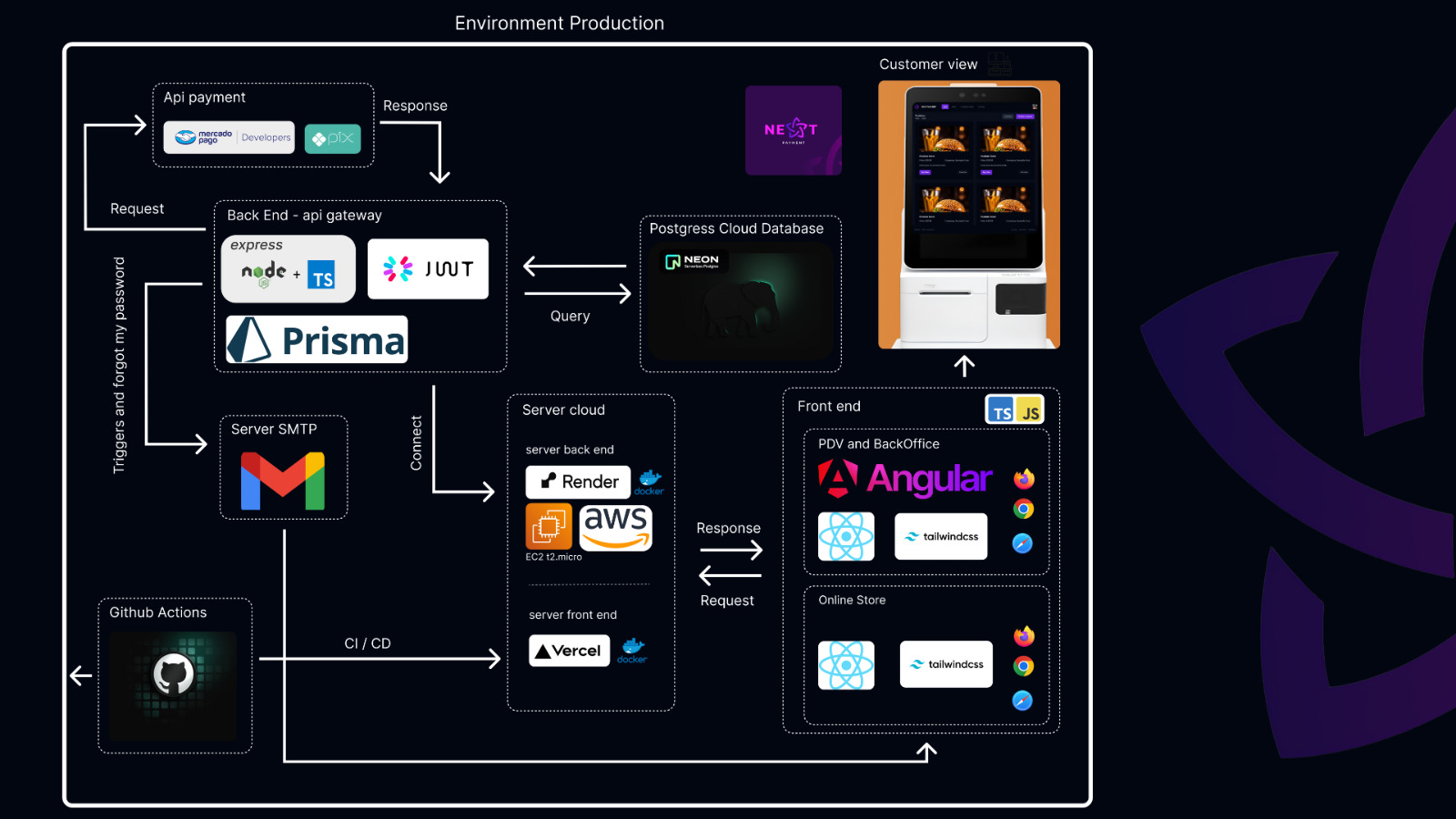This screenshot has width=1456, height=819.
Task: Click the orange EC2 t2.micro icon
Action: pos(549,526)
